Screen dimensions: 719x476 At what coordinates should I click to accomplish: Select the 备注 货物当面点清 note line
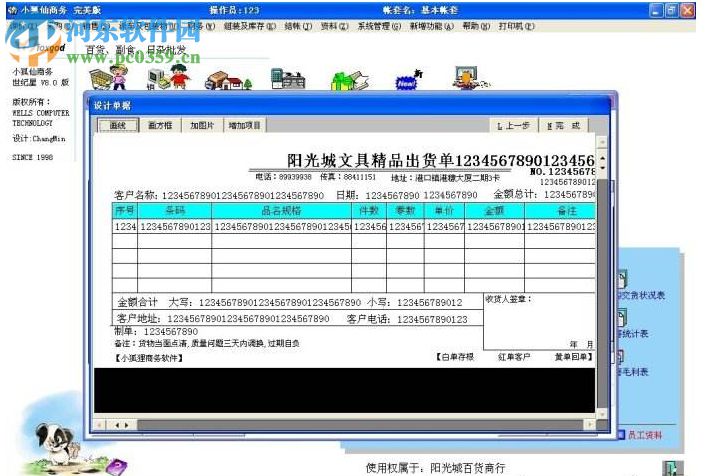pos(207,343)
